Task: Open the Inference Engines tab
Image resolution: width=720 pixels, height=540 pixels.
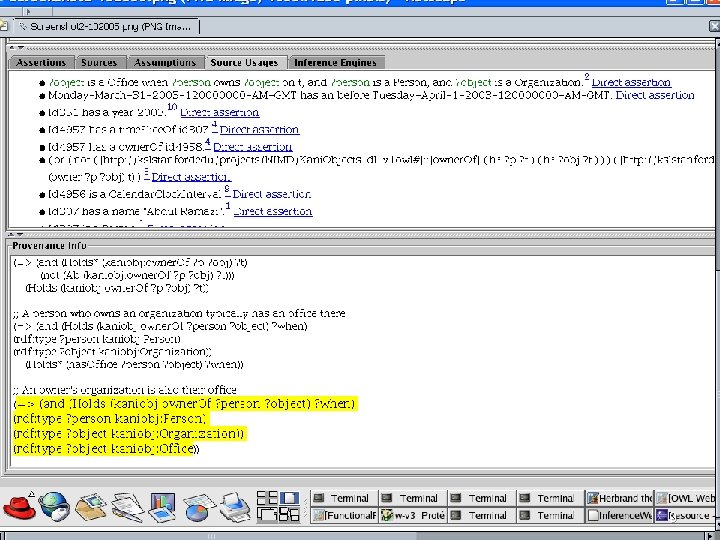Action: [x=335, y=62]
